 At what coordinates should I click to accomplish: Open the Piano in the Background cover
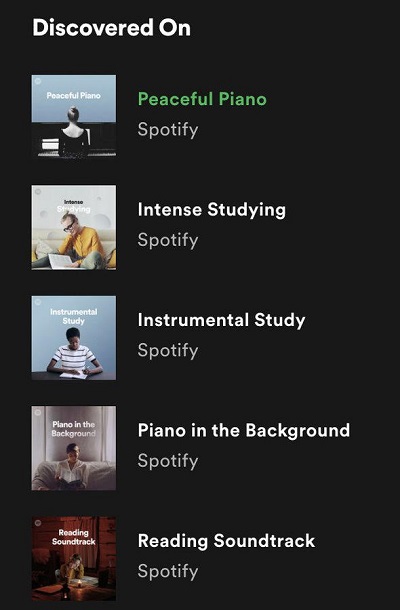pos(74,448)
